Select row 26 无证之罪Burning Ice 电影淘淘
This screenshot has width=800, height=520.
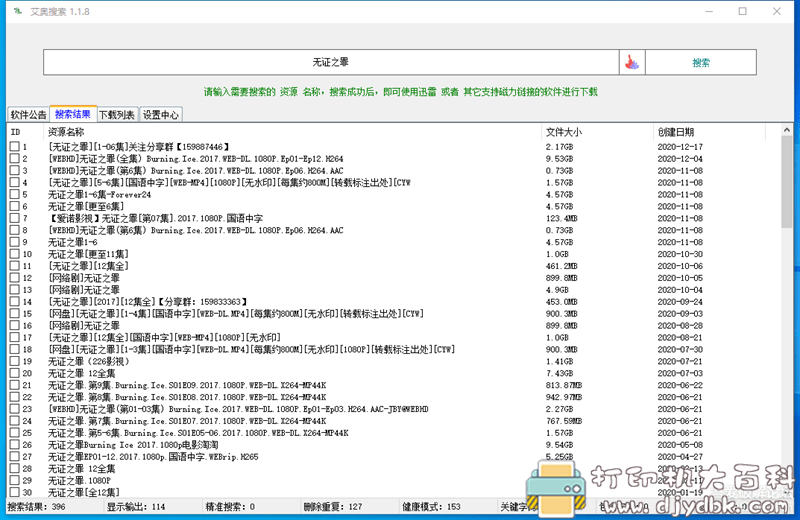[x=133, y=445]
